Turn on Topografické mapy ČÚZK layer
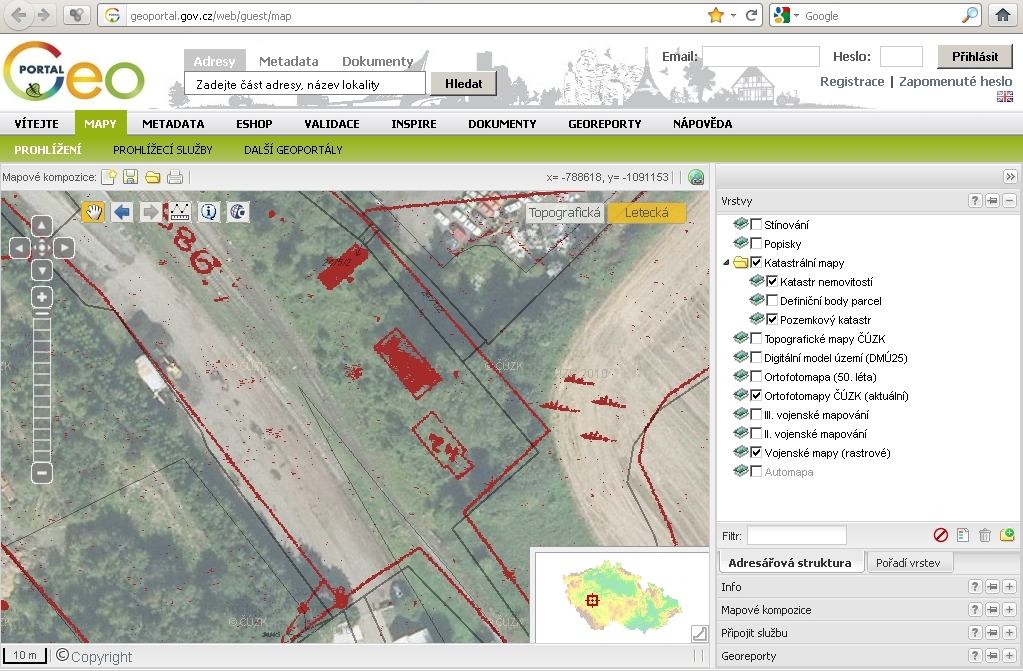Screen dimensions: 1023x671 pyautogui.click(x=756, y=339)
